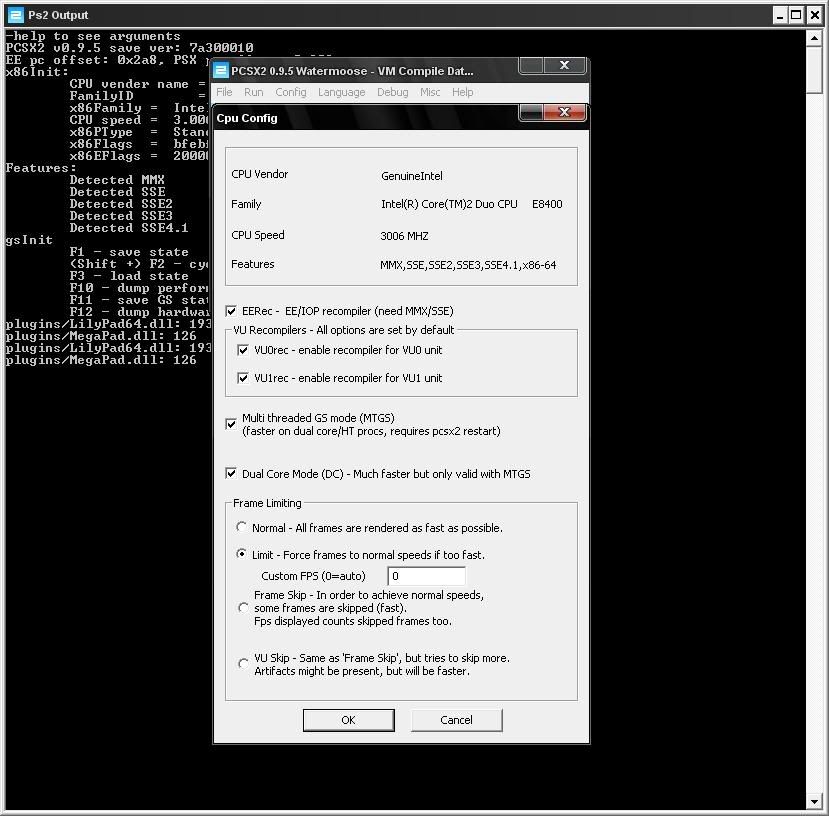The width and height of the screenshot is (829, 816).
Task: Click the Custom FPS input field
Action: click(425, 576)
